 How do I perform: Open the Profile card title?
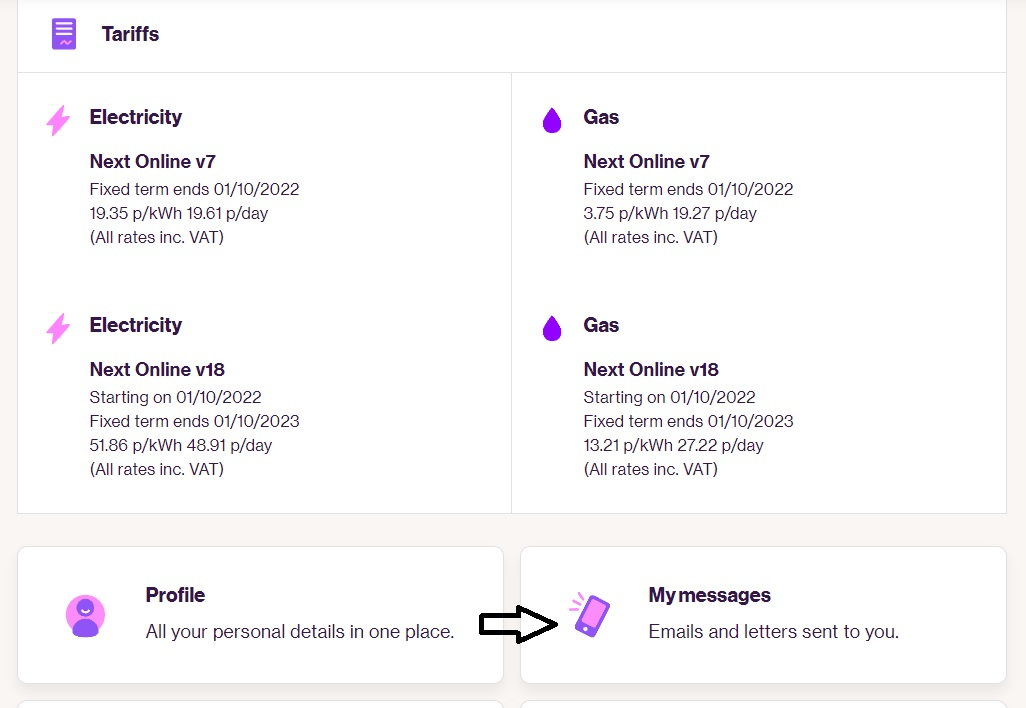[175, 595]
